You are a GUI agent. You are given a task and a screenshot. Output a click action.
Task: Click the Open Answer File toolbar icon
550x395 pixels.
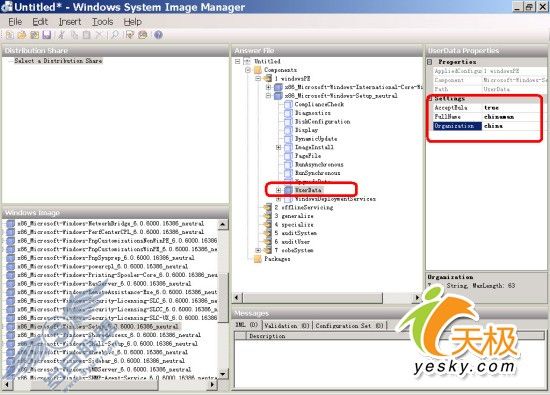[x=22, y=35]
